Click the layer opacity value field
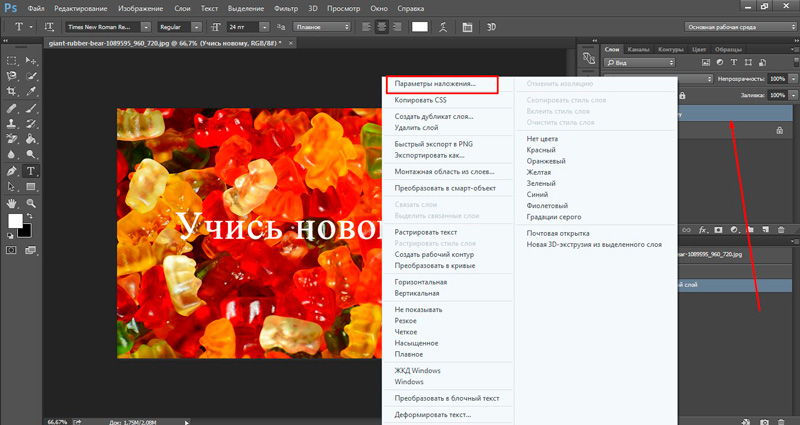The width and height of the screenshot is (800, 425). click(777, 77)
